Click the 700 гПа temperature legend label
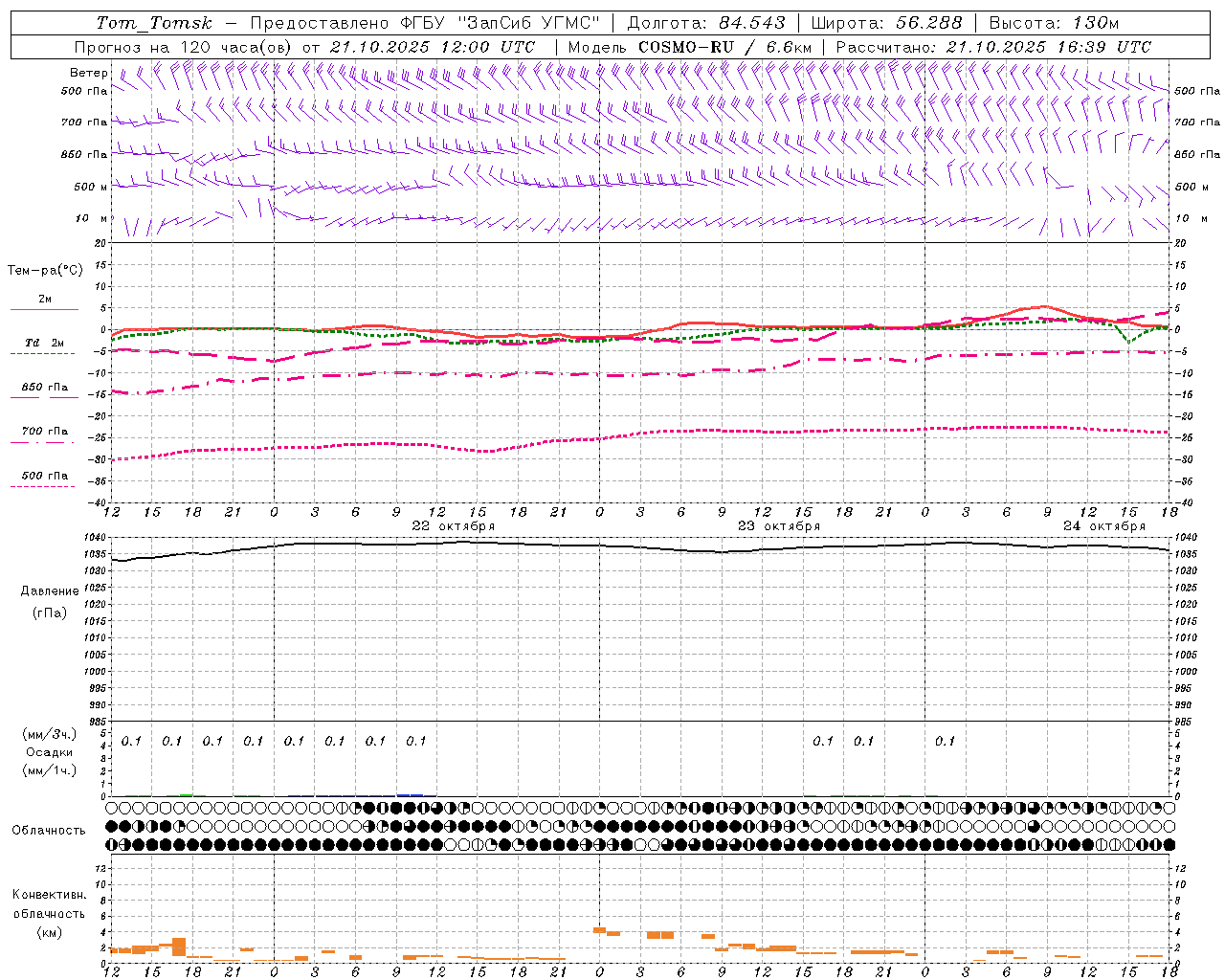 coord(45,432)
